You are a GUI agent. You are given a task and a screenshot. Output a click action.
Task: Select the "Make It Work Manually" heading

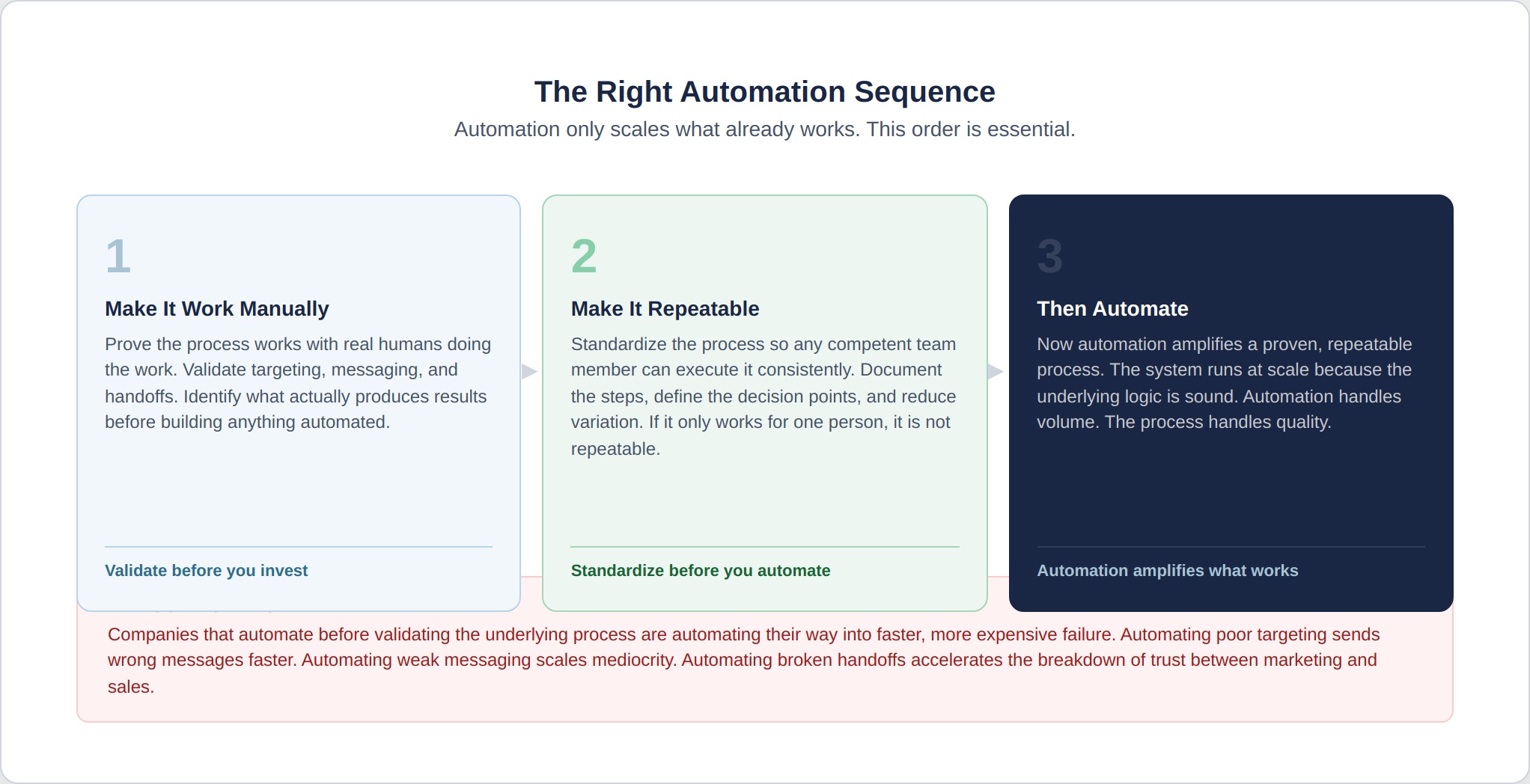tap(217, 309)
